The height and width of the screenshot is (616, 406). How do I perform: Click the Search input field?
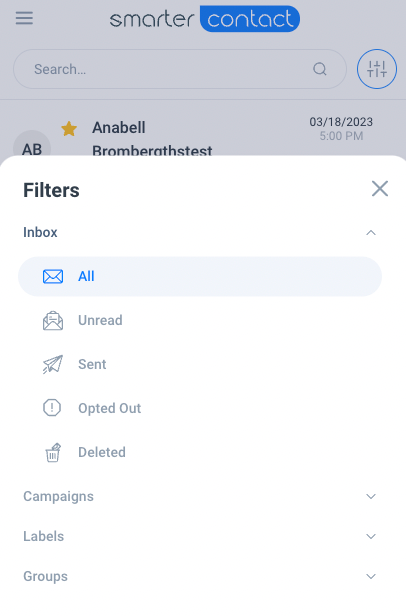click(180, 69)
